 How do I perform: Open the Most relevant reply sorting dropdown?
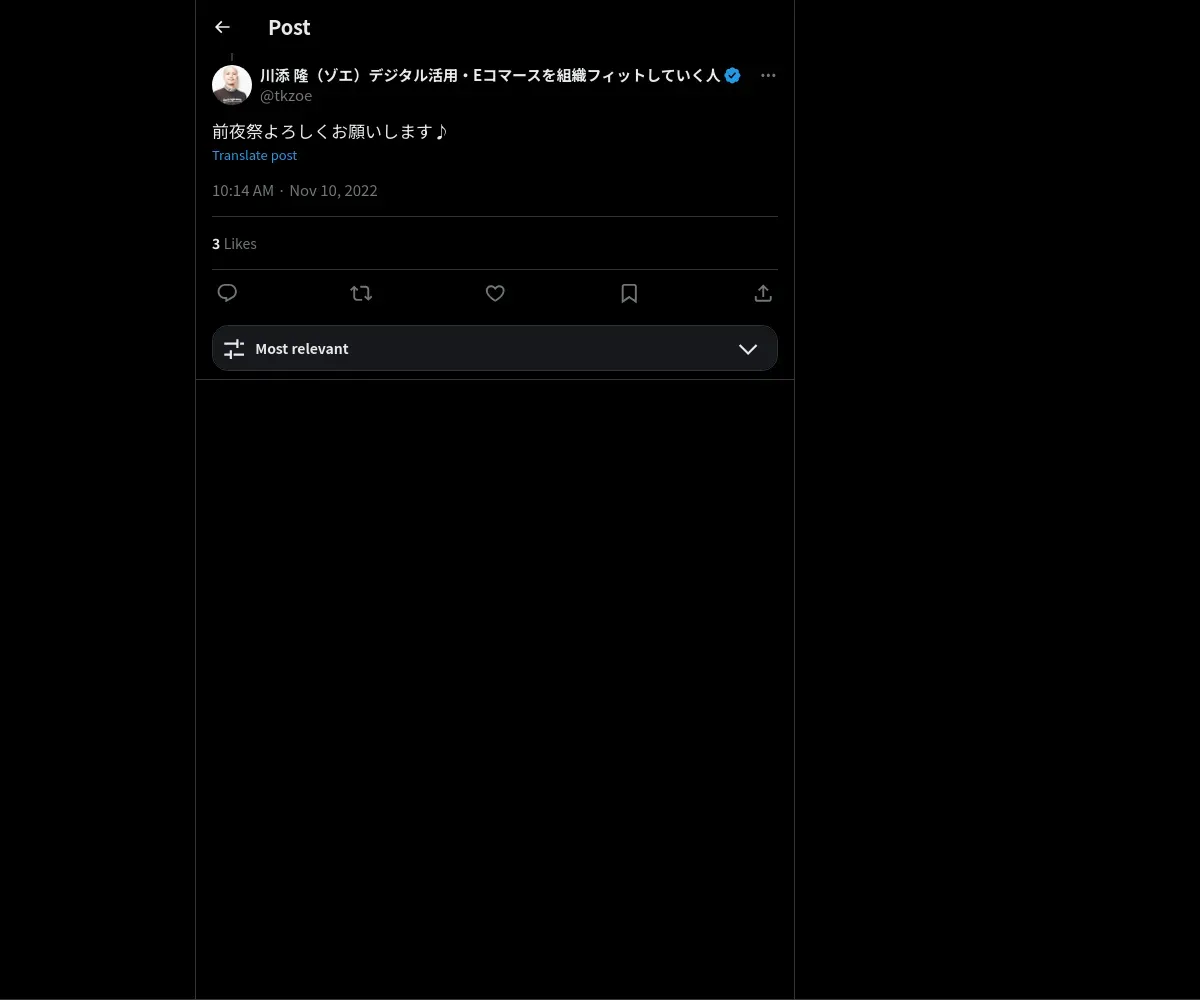tap(495, 348)
